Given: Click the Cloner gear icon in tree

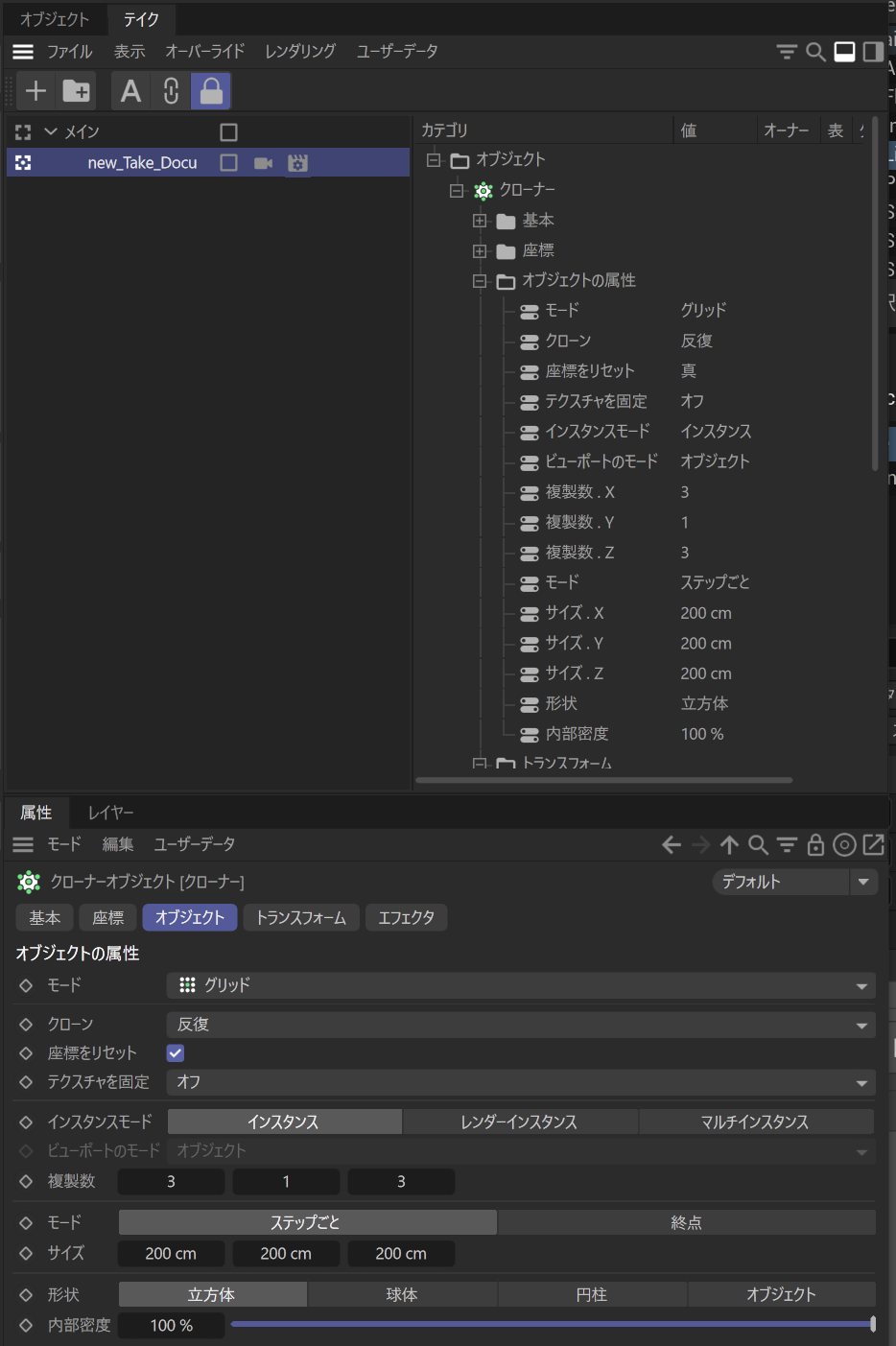Looking at the screenshot, I should [x=483, y=190].
